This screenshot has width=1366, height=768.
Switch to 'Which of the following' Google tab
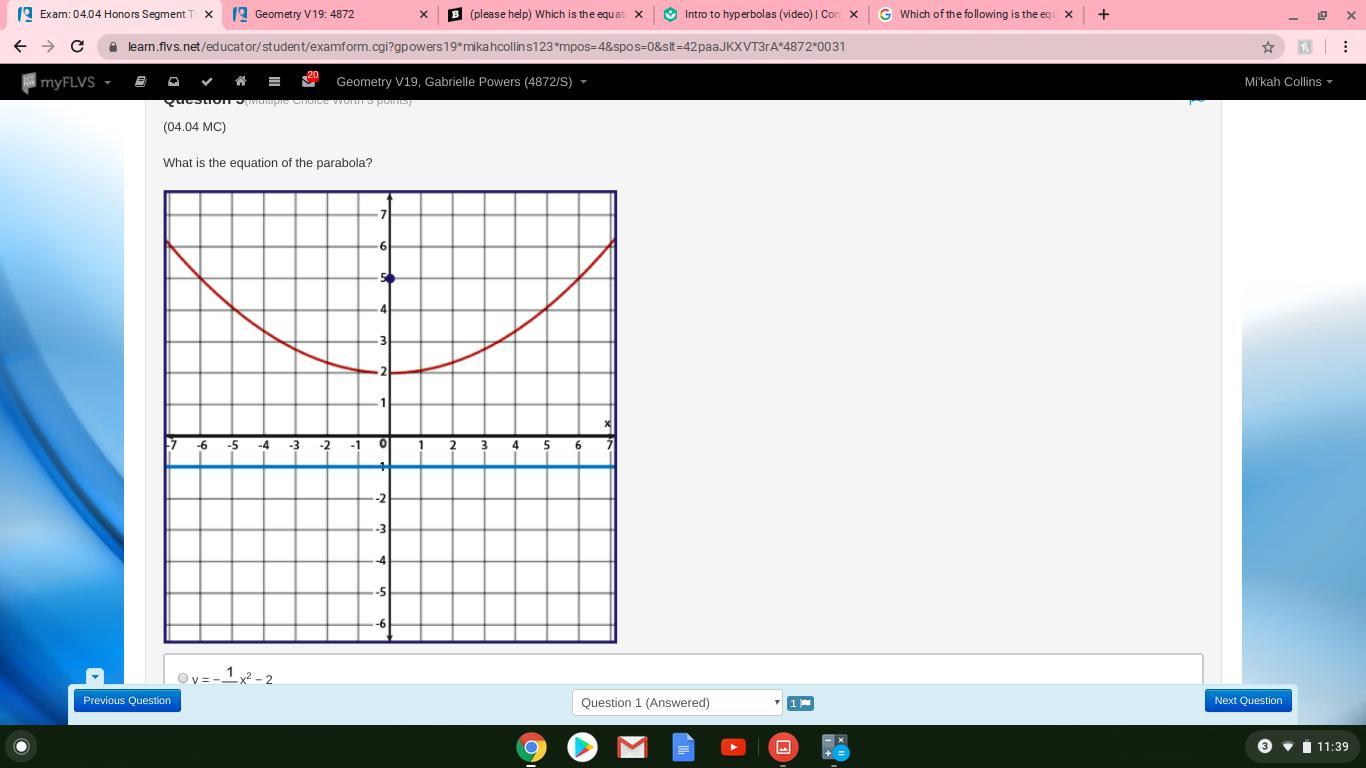click(974, 15)
